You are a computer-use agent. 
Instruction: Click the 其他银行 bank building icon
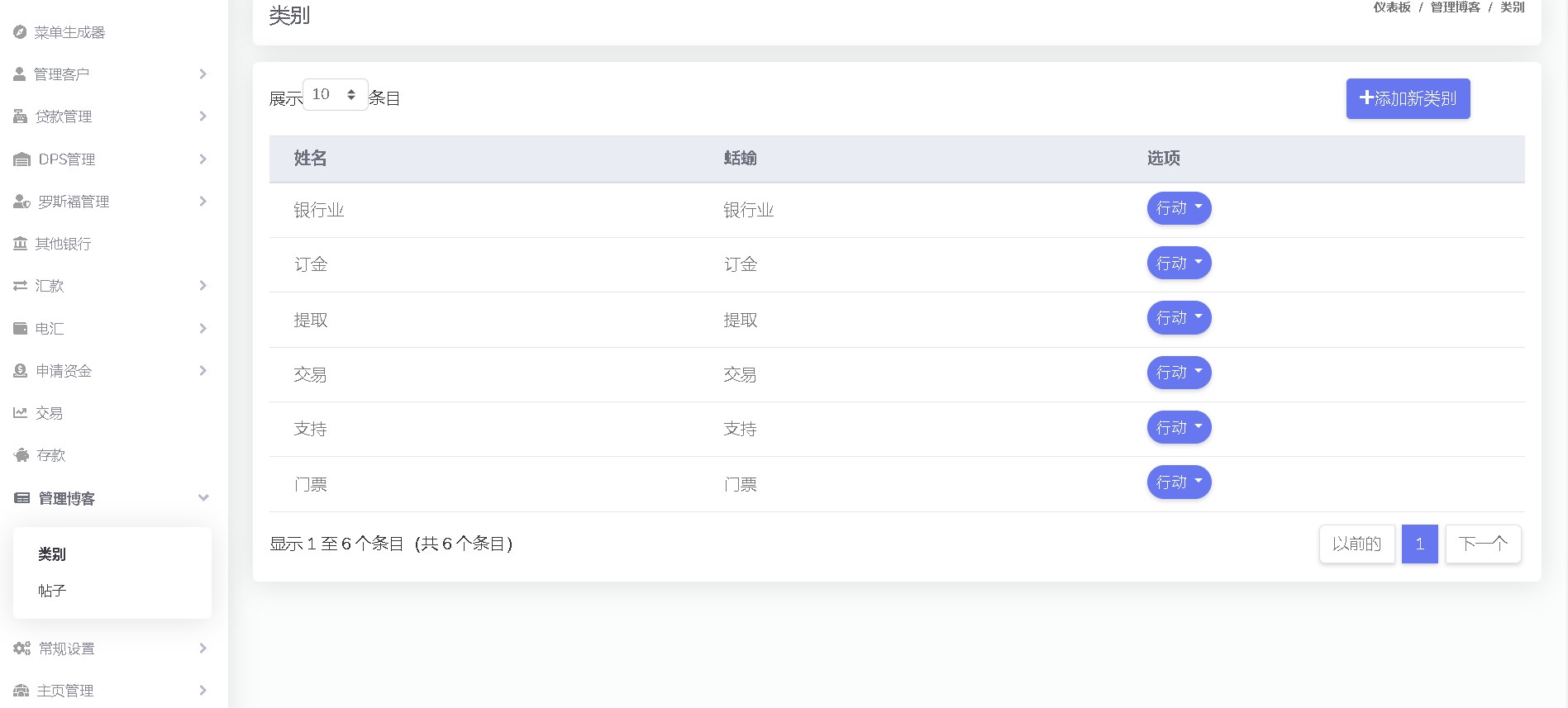click(21, 244)
